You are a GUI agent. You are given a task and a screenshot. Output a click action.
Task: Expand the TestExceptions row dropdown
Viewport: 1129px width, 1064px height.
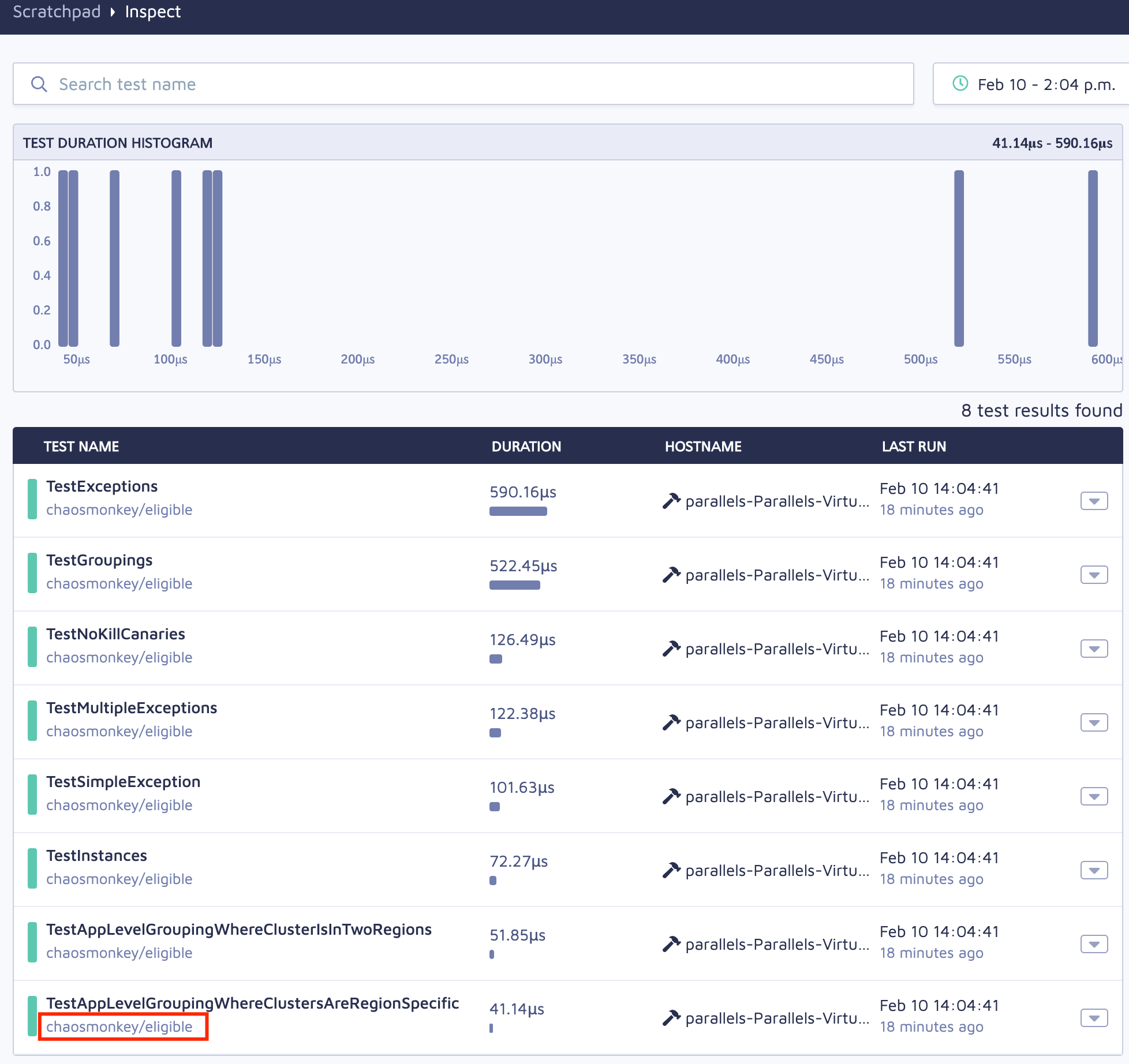tap(1093, 501)
